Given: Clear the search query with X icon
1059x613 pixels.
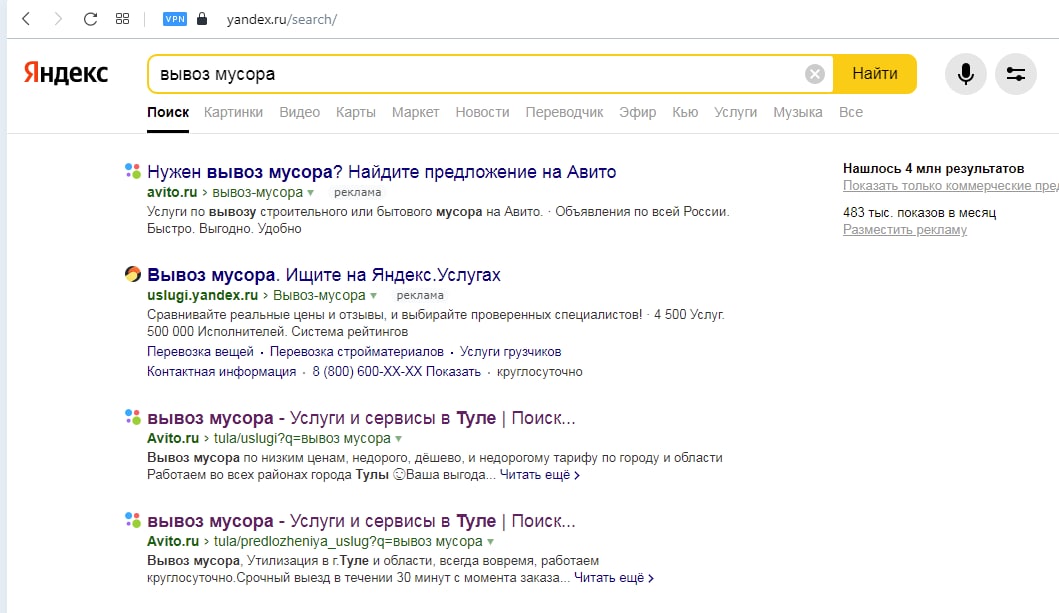Looking at the screenshot, I should [815, 74].
